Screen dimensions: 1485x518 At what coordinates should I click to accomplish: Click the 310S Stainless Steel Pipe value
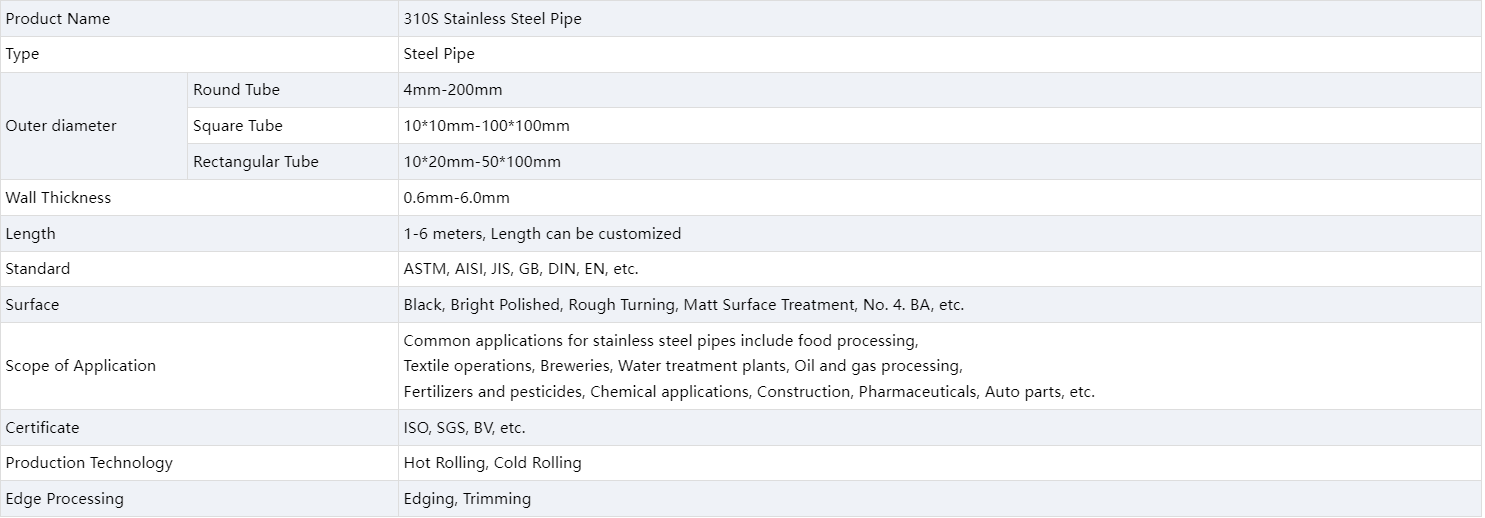(x=492, y=19)
